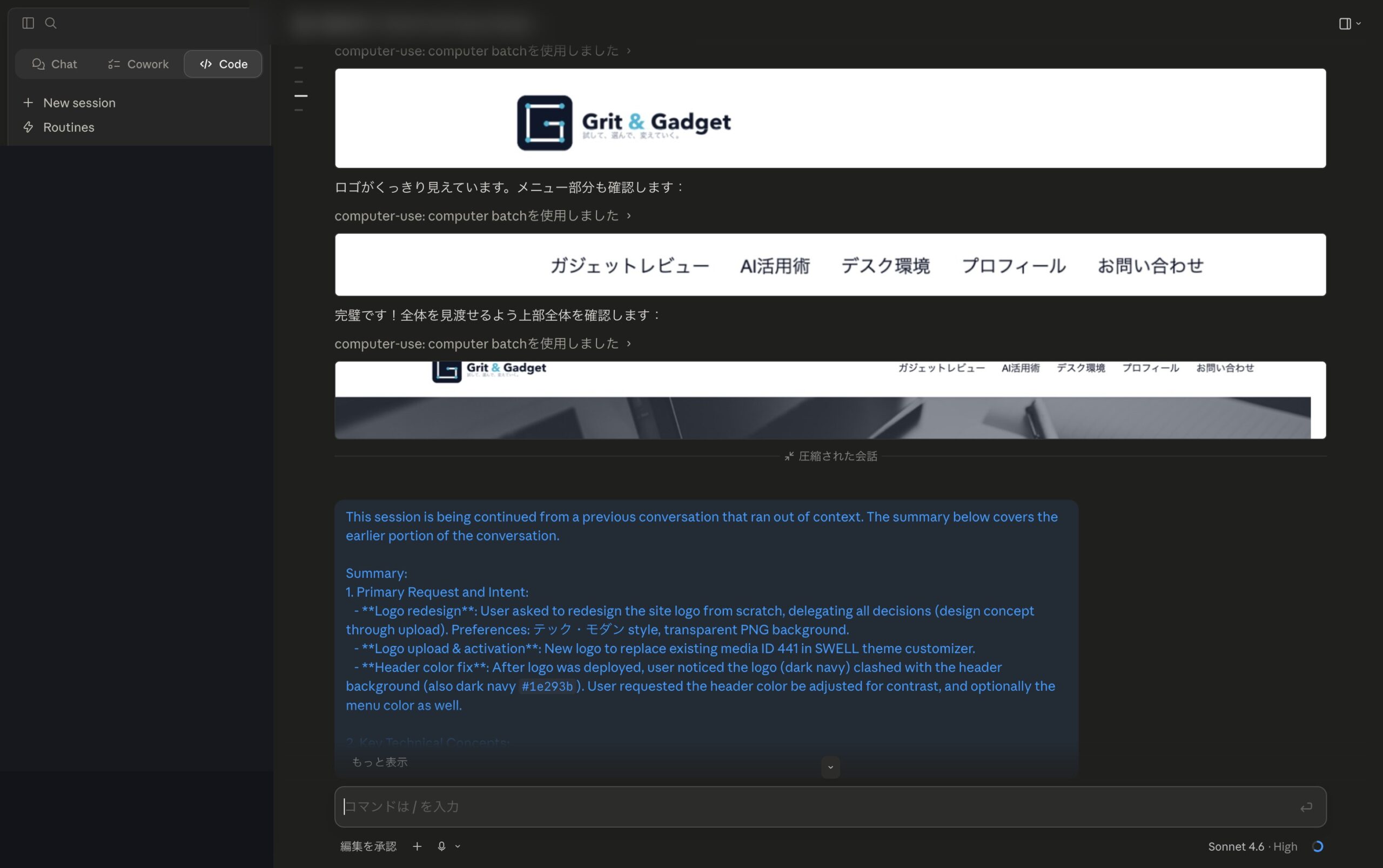Click the plus icon beside New session
The height and width of the screenshot is (868, 1383).
click(28, 103)
